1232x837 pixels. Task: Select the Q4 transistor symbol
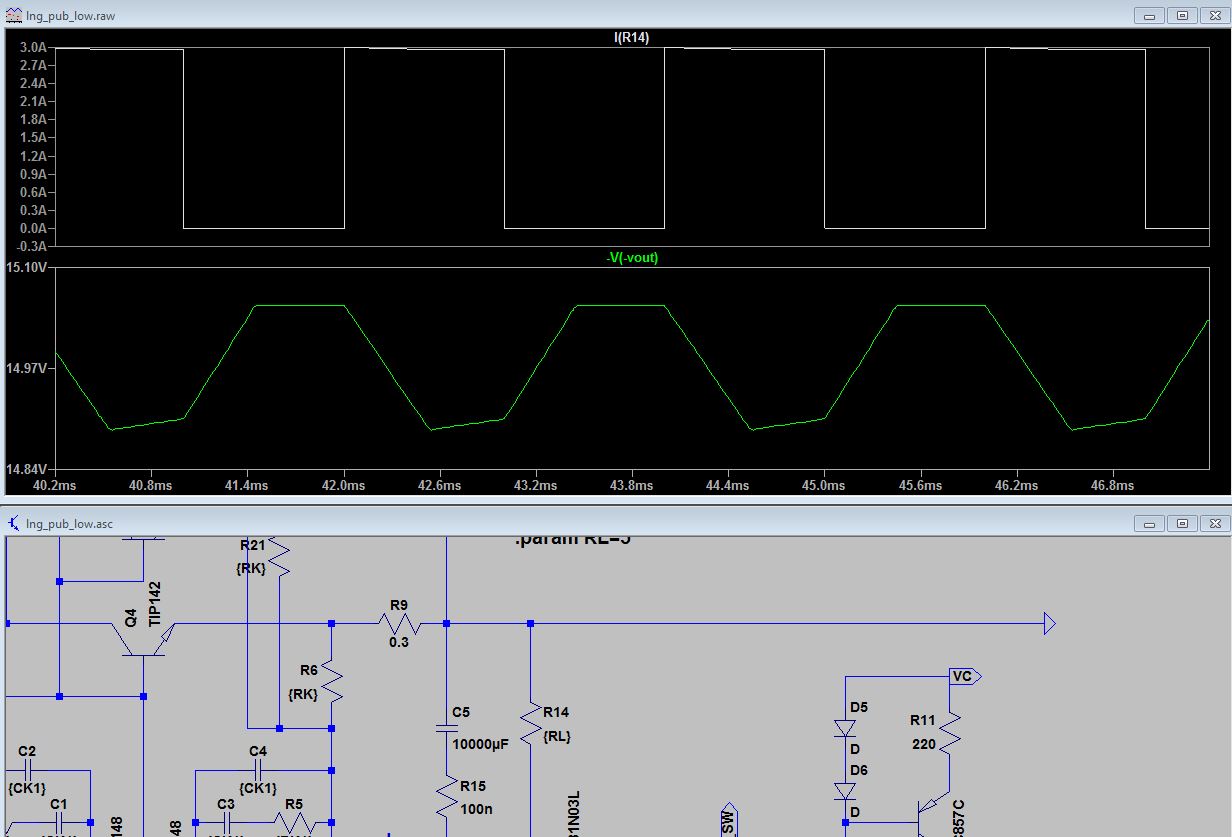click(145, 639)
